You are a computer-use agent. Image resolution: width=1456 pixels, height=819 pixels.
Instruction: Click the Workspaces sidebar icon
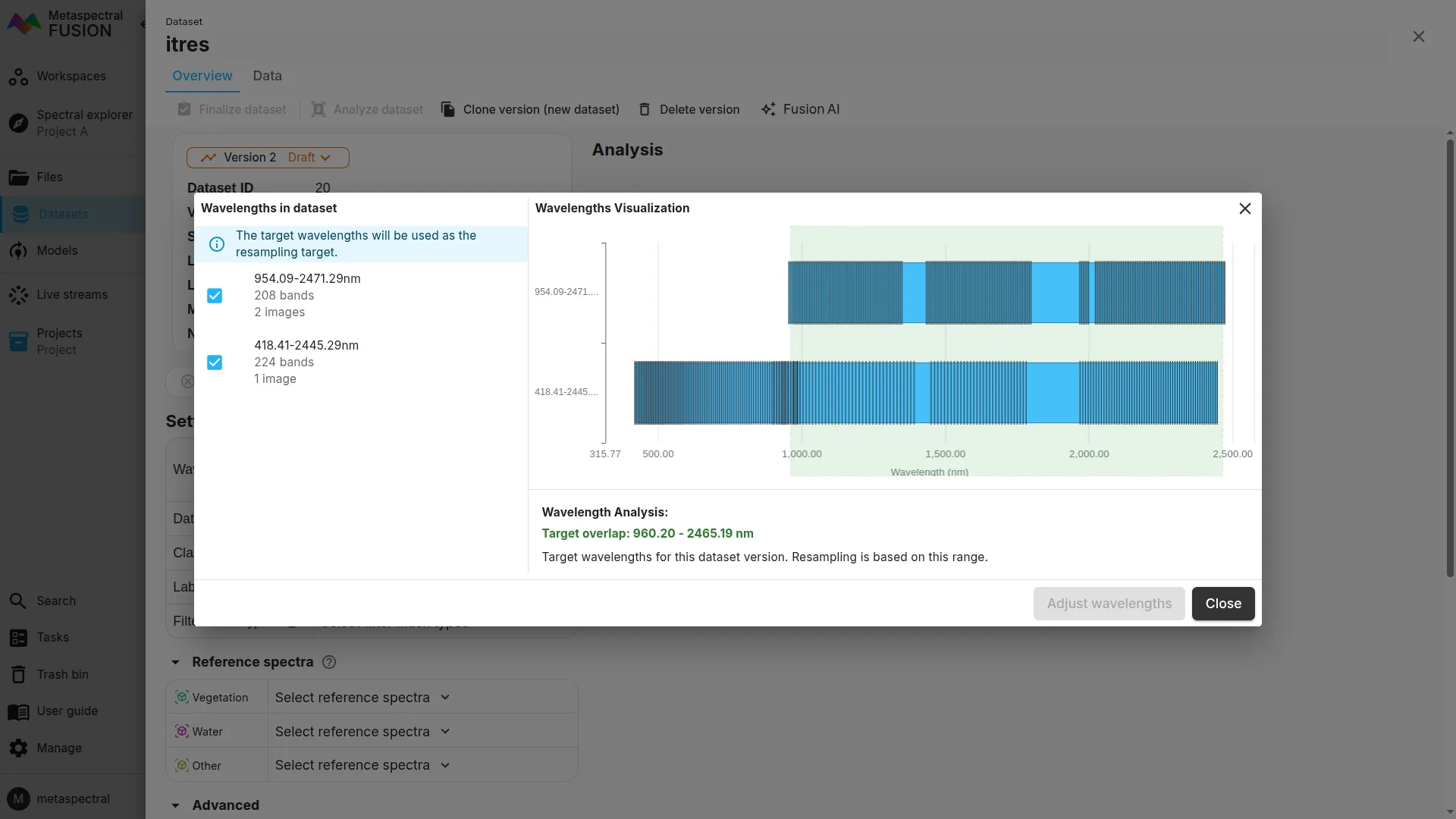[18, 77]
